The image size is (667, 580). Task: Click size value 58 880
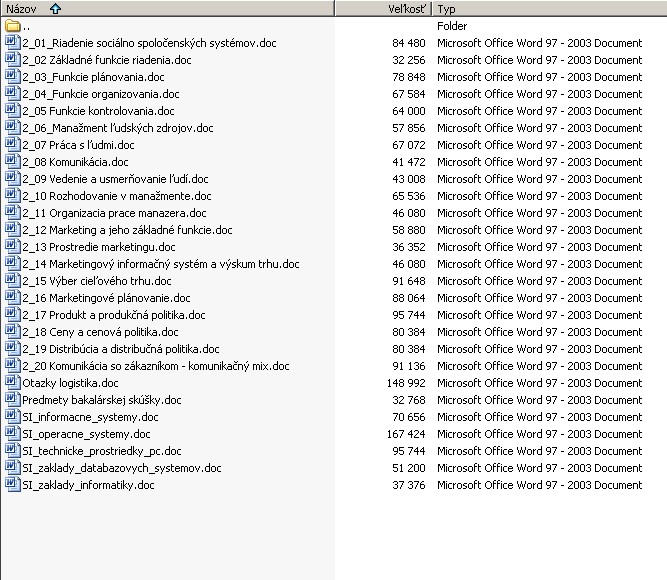pos(409,230)
